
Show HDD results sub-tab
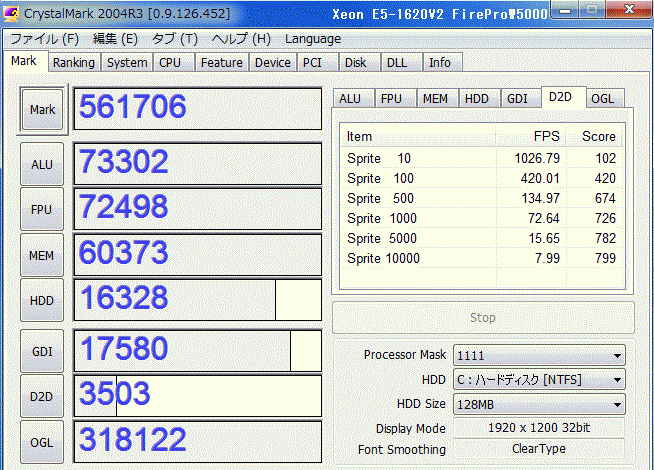[480, 98]
